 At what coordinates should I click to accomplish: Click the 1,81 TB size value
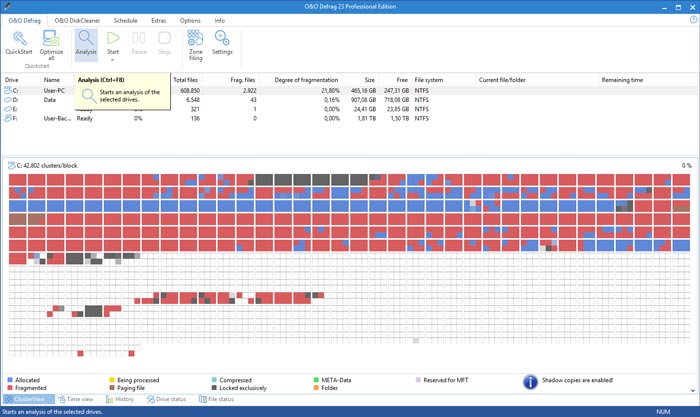coord(367,118)
